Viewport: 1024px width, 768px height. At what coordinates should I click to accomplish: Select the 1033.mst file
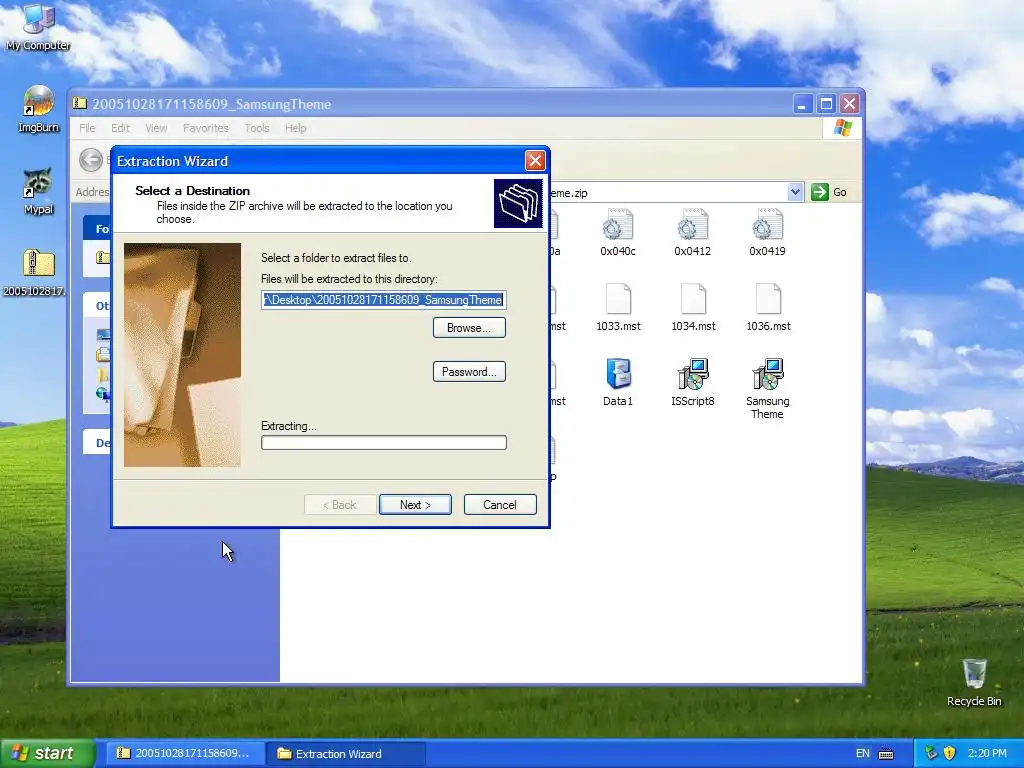618,308
